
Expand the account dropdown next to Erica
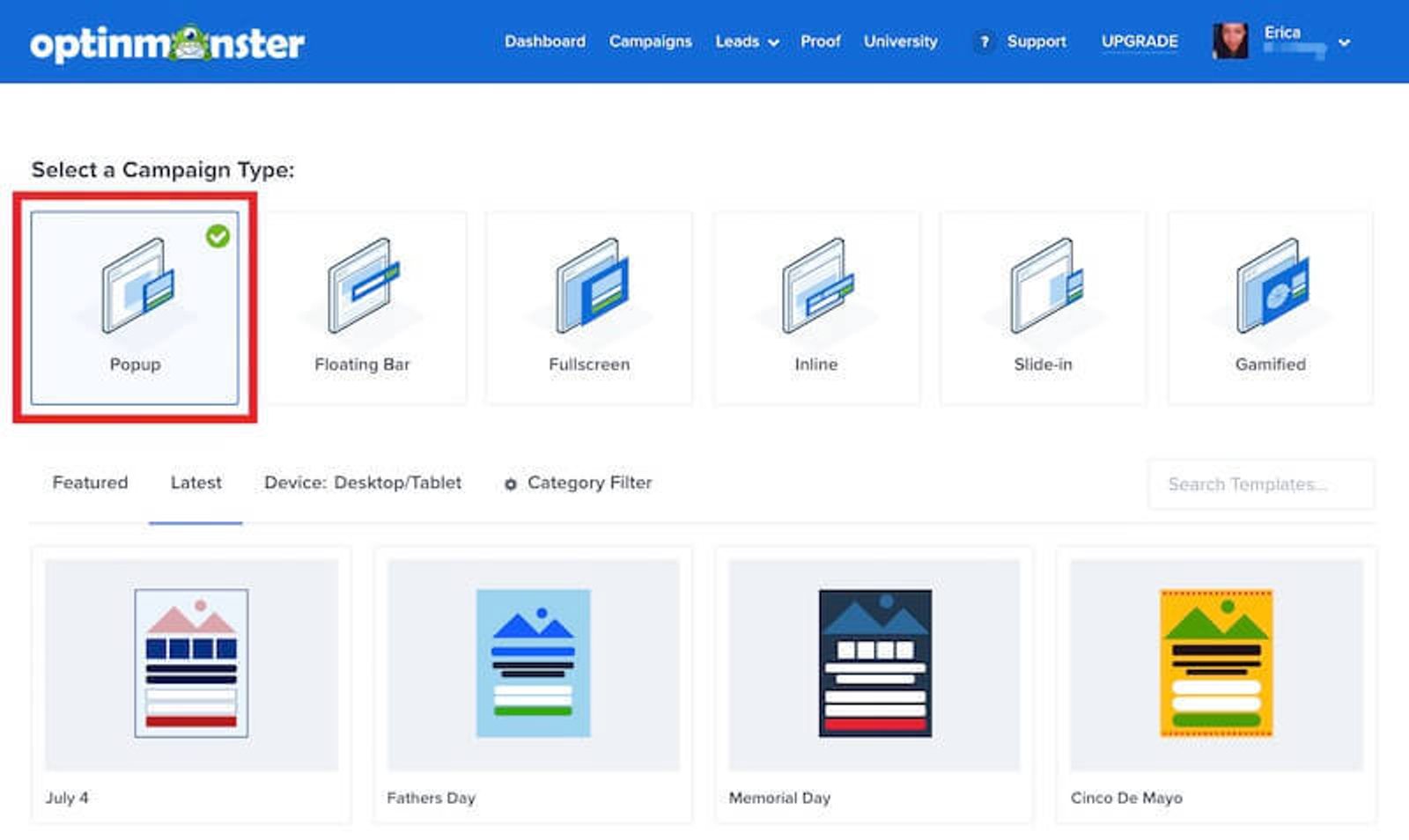coord(1345,41)
